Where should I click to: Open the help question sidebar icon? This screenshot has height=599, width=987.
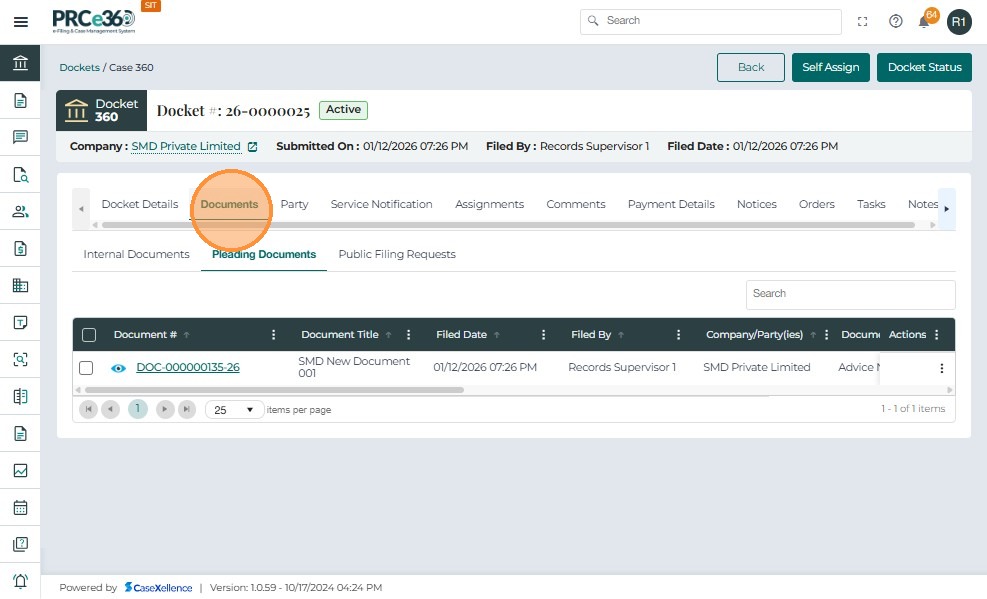pyautogui.click(x=20, y=544)
